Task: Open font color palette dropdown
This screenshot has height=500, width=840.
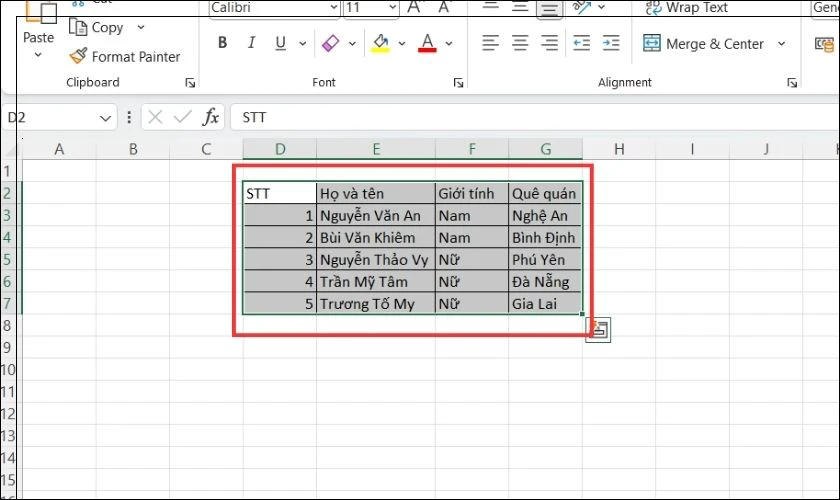Action: 449,43
